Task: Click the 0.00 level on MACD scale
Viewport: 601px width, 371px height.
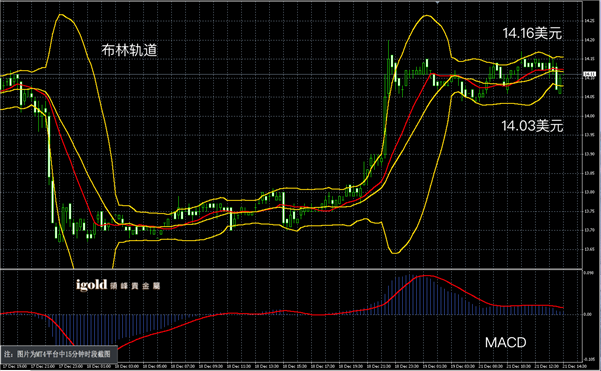Action: pos(588,314)
